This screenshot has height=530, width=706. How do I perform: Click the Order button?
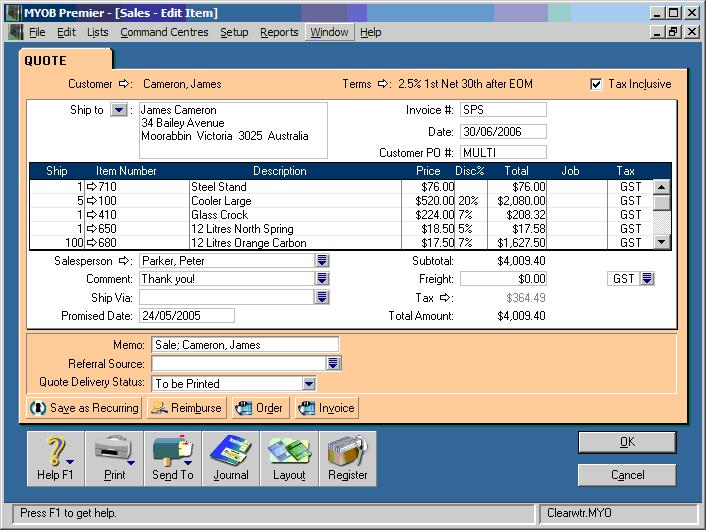tap(260, 408)
